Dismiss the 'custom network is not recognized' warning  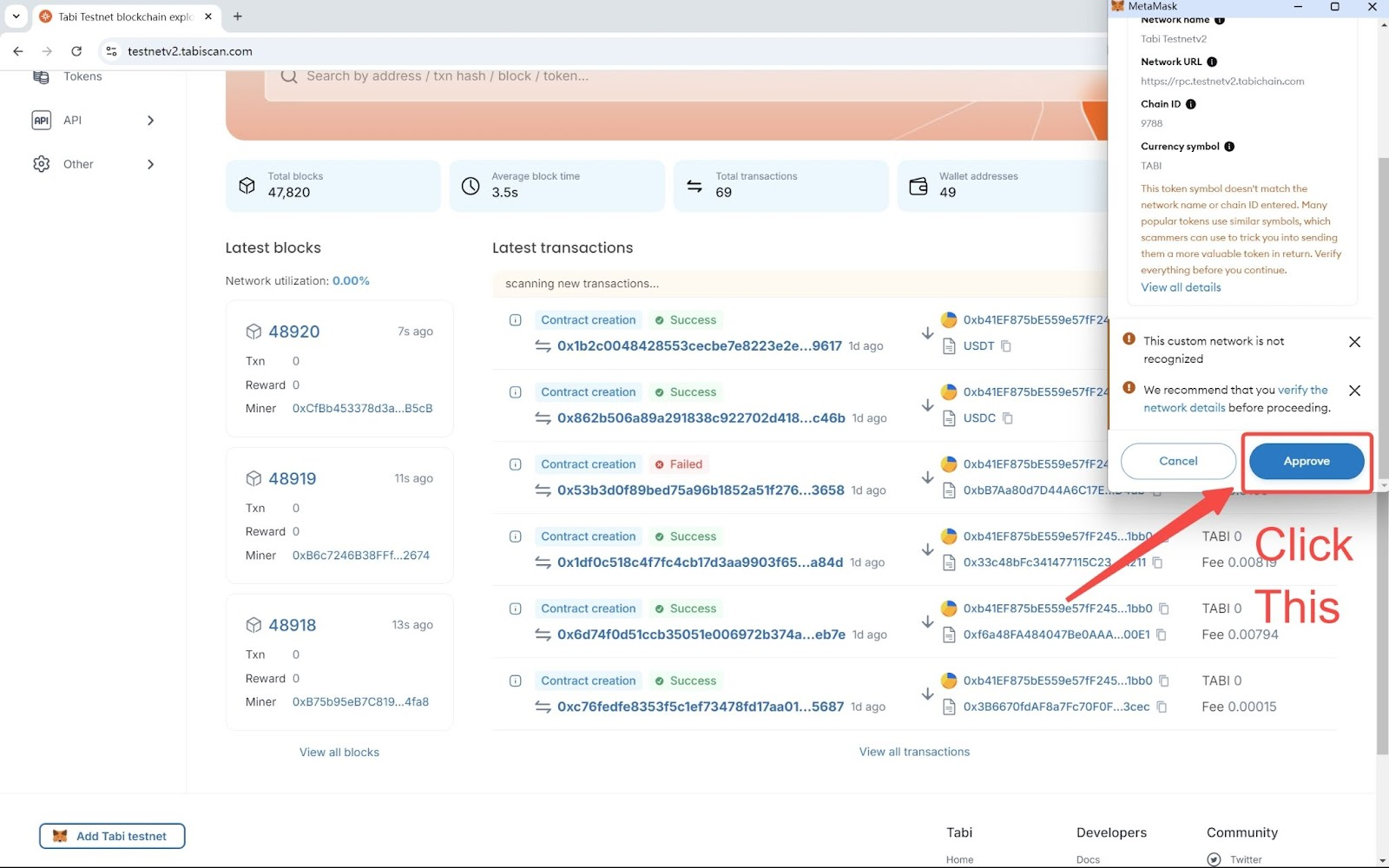pos(1354,342)
